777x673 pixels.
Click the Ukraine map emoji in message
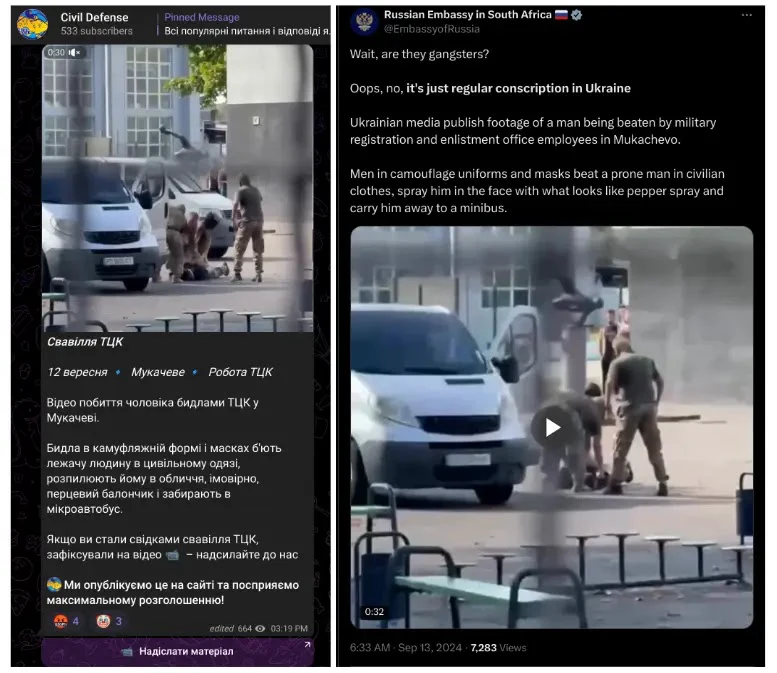tap(54, 584)
